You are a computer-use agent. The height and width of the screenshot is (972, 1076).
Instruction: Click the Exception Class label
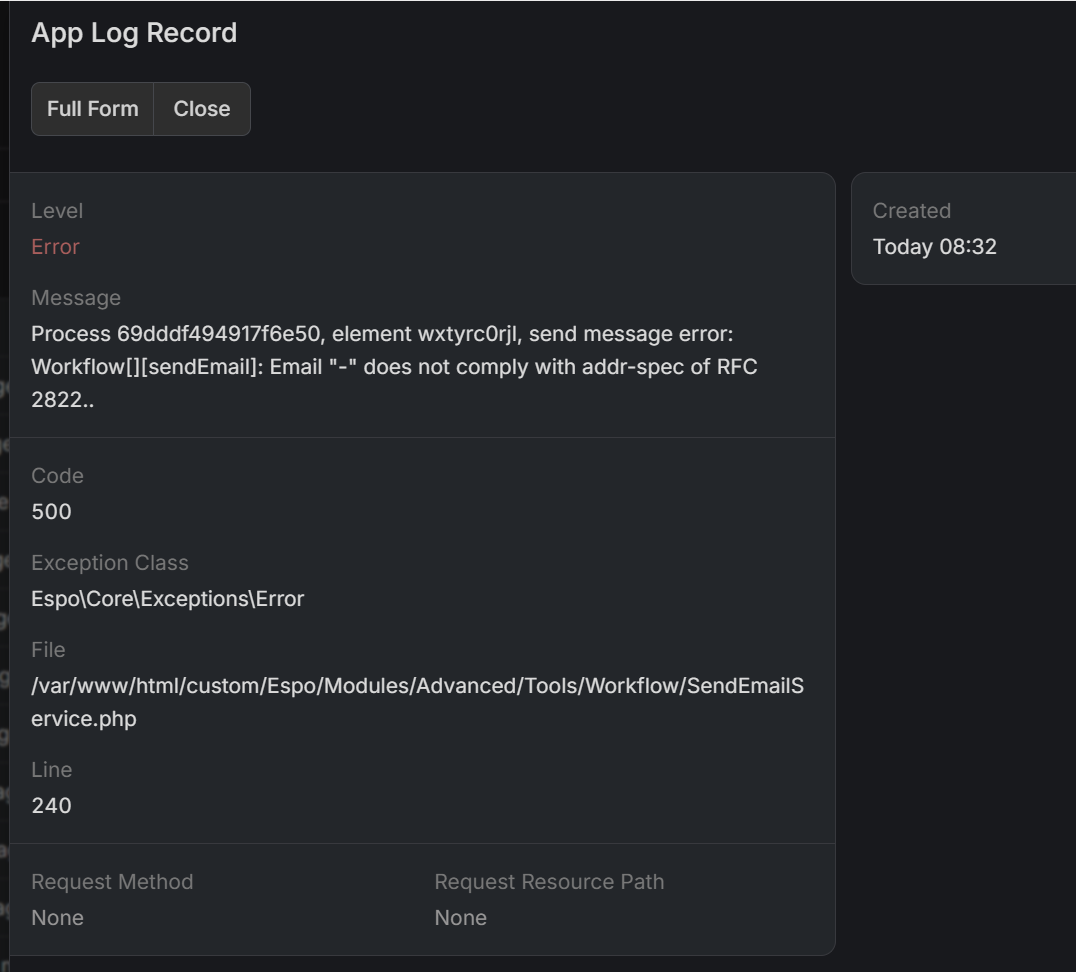point(110,563)
